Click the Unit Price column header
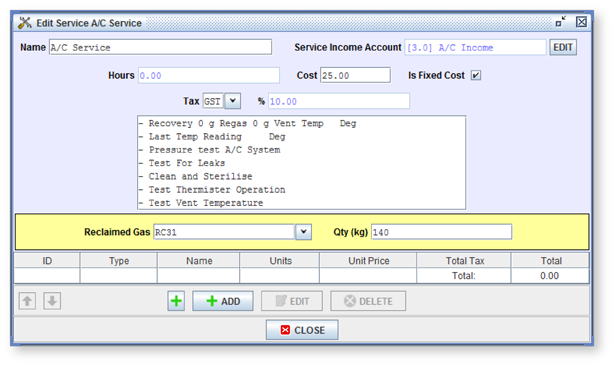614x366 pixels. click(368, 261)
